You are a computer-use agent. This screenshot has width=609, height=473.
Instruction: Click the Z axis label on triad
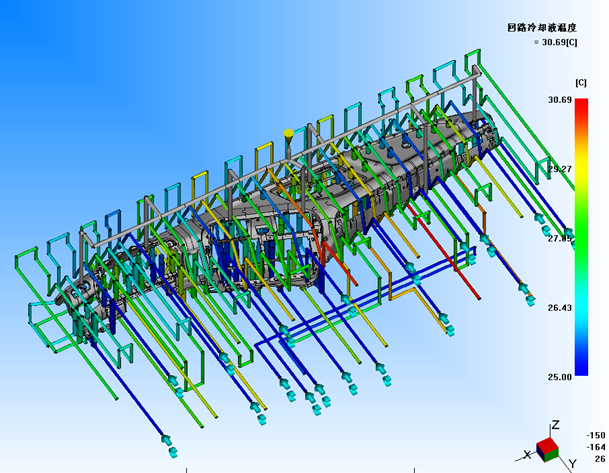point(555,425)
